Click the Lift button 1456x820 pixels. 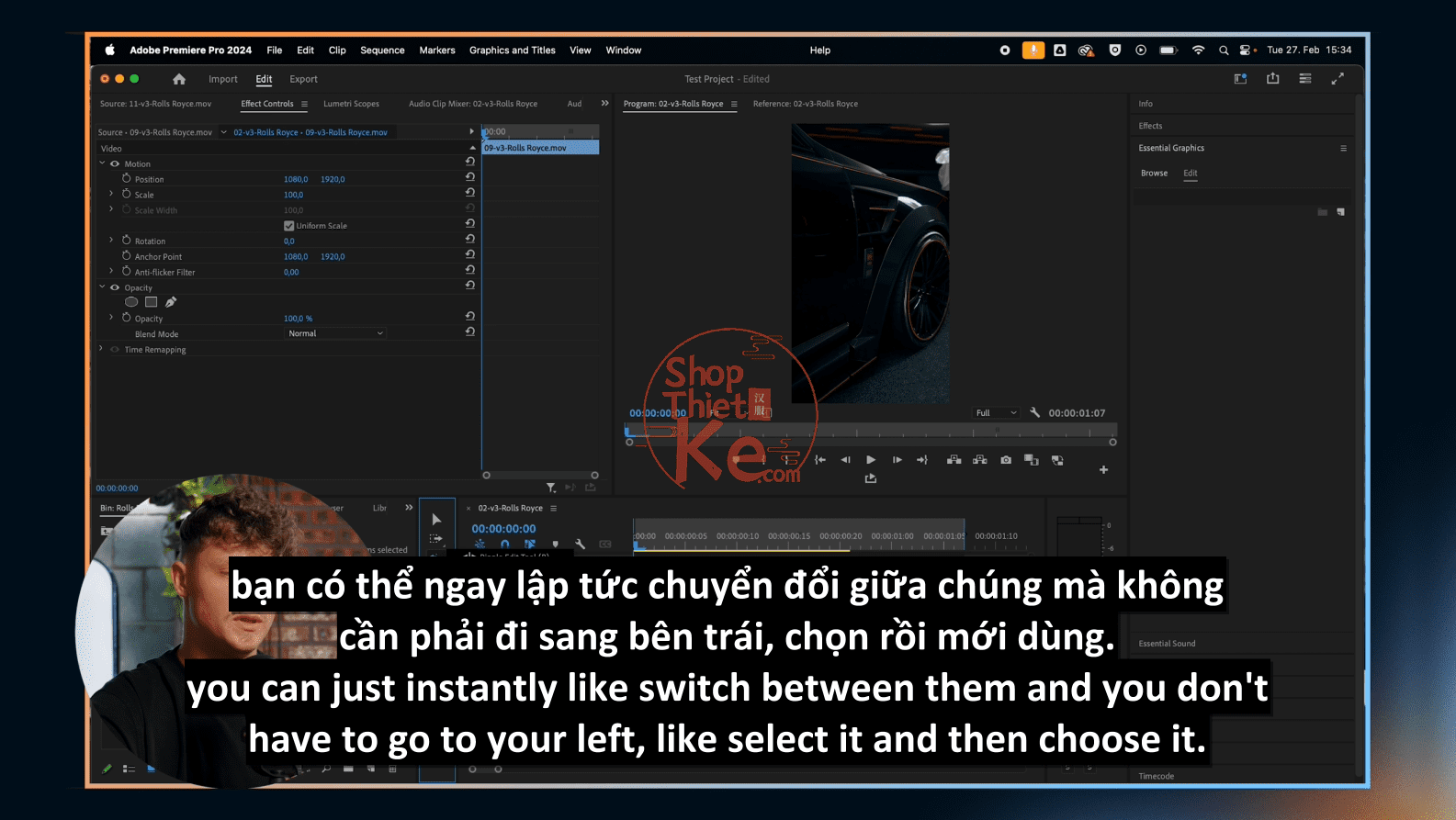pyautogui.click(x=954, y=460)
